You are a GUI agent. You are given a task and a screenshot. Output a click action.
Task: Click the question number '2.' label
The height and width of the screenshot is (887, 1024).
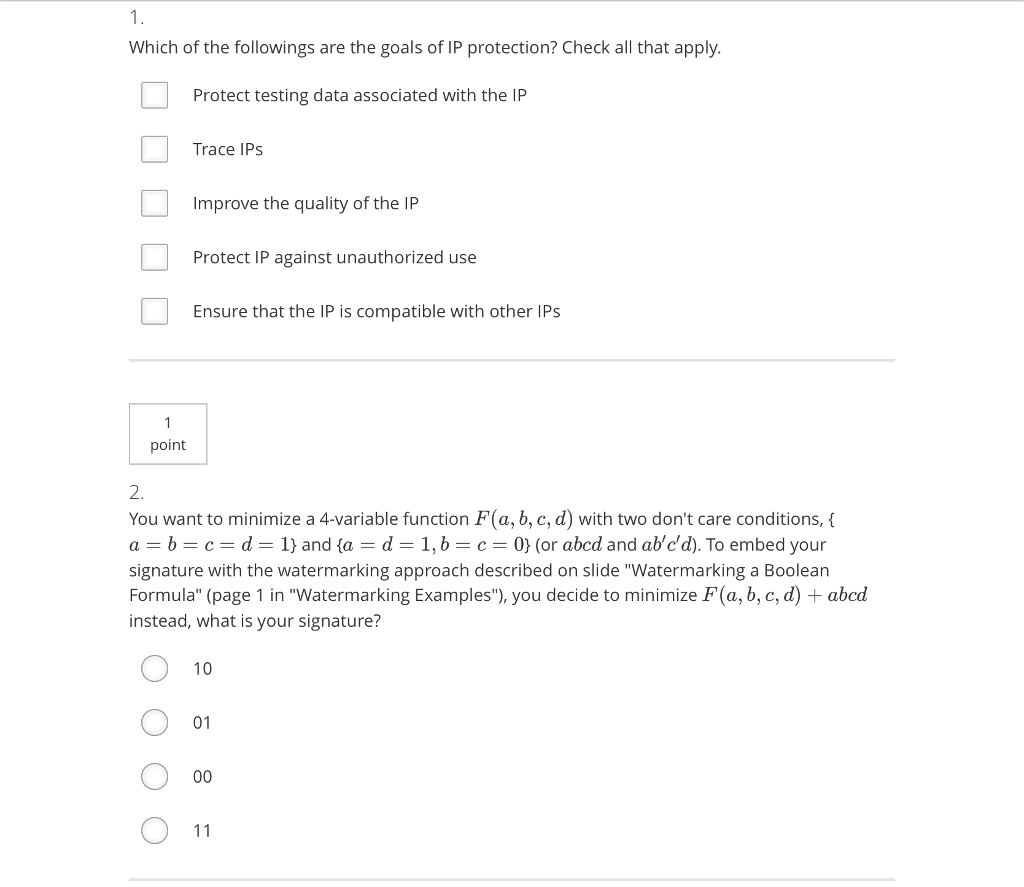pyautogui.click(x=136, y=492)
